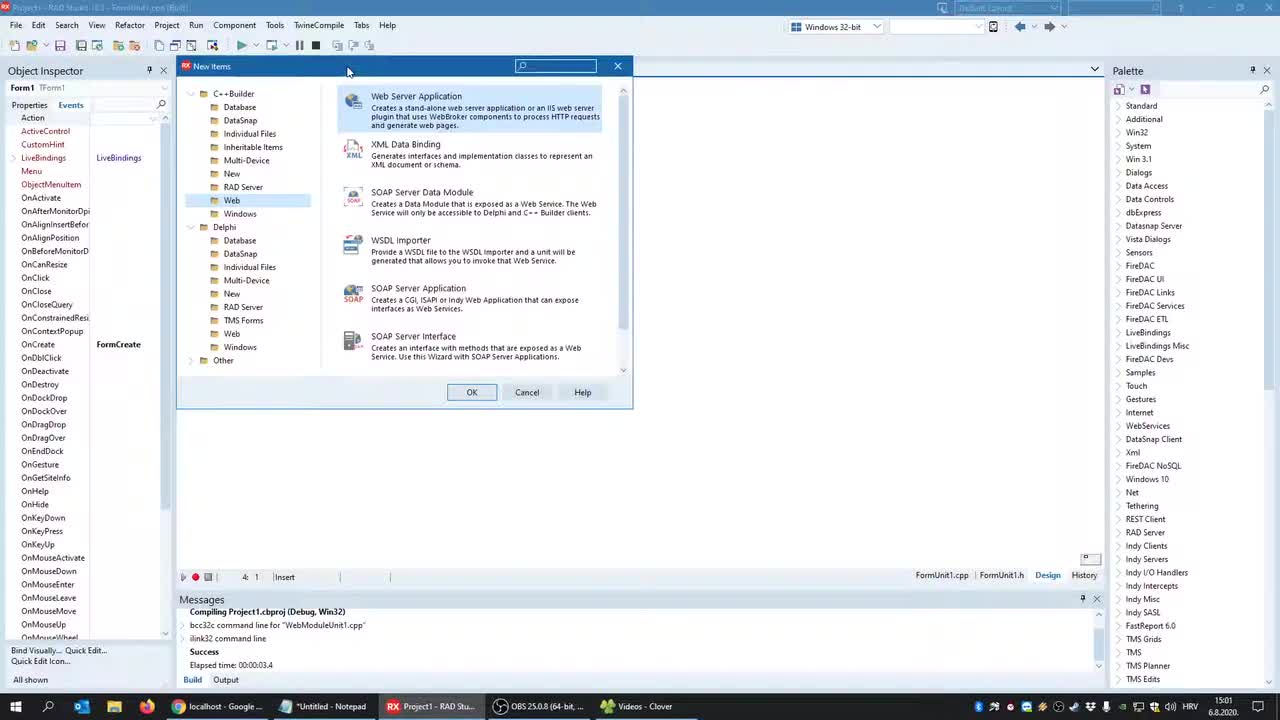
Task: Click the Pause toolbar icon
Action: [299, 45]
